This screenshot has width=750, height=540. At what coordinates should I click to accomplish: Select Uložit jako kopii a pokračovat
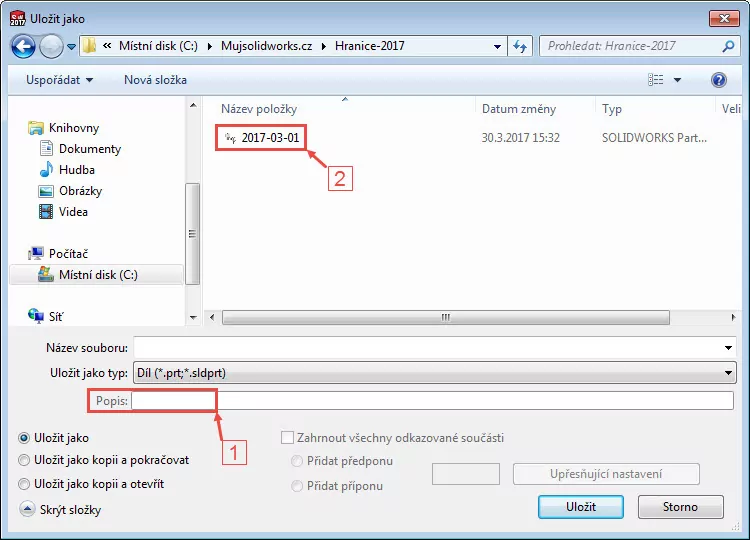(x=23, y=460)
